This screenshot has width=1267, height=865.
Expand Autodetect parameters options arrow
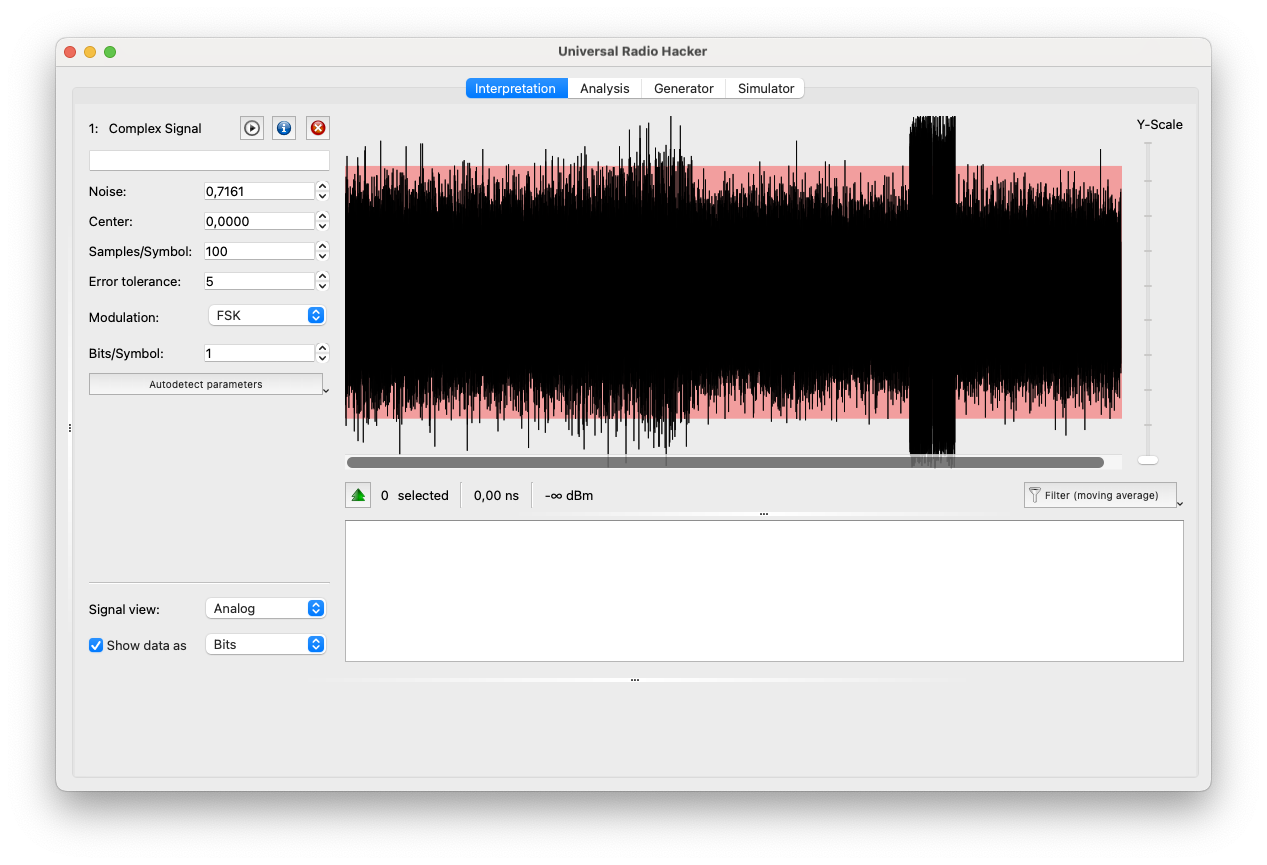[327, 388]
